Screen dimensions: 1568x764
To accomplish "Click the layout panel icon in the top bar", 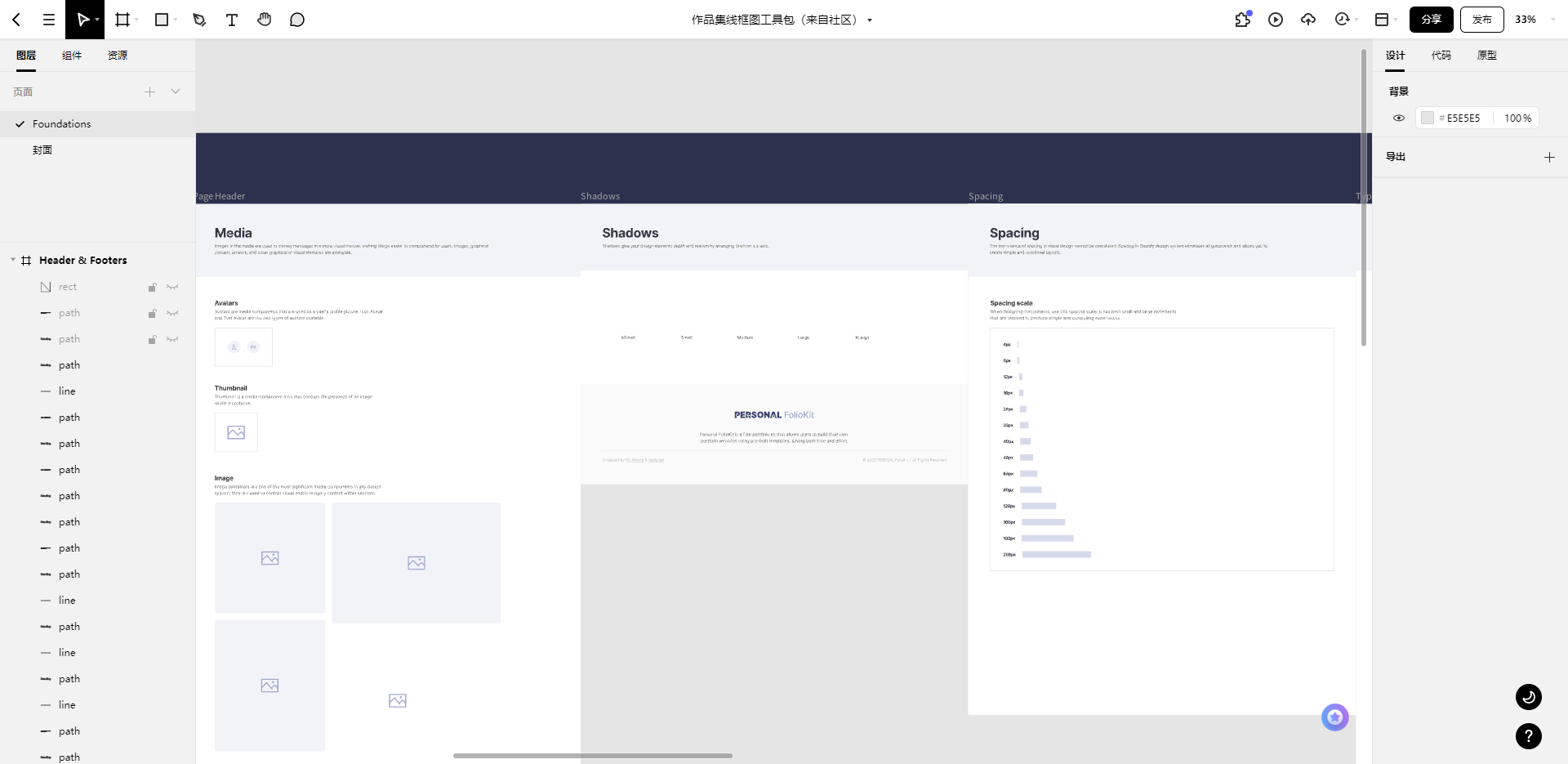I will coord(1382,20).
